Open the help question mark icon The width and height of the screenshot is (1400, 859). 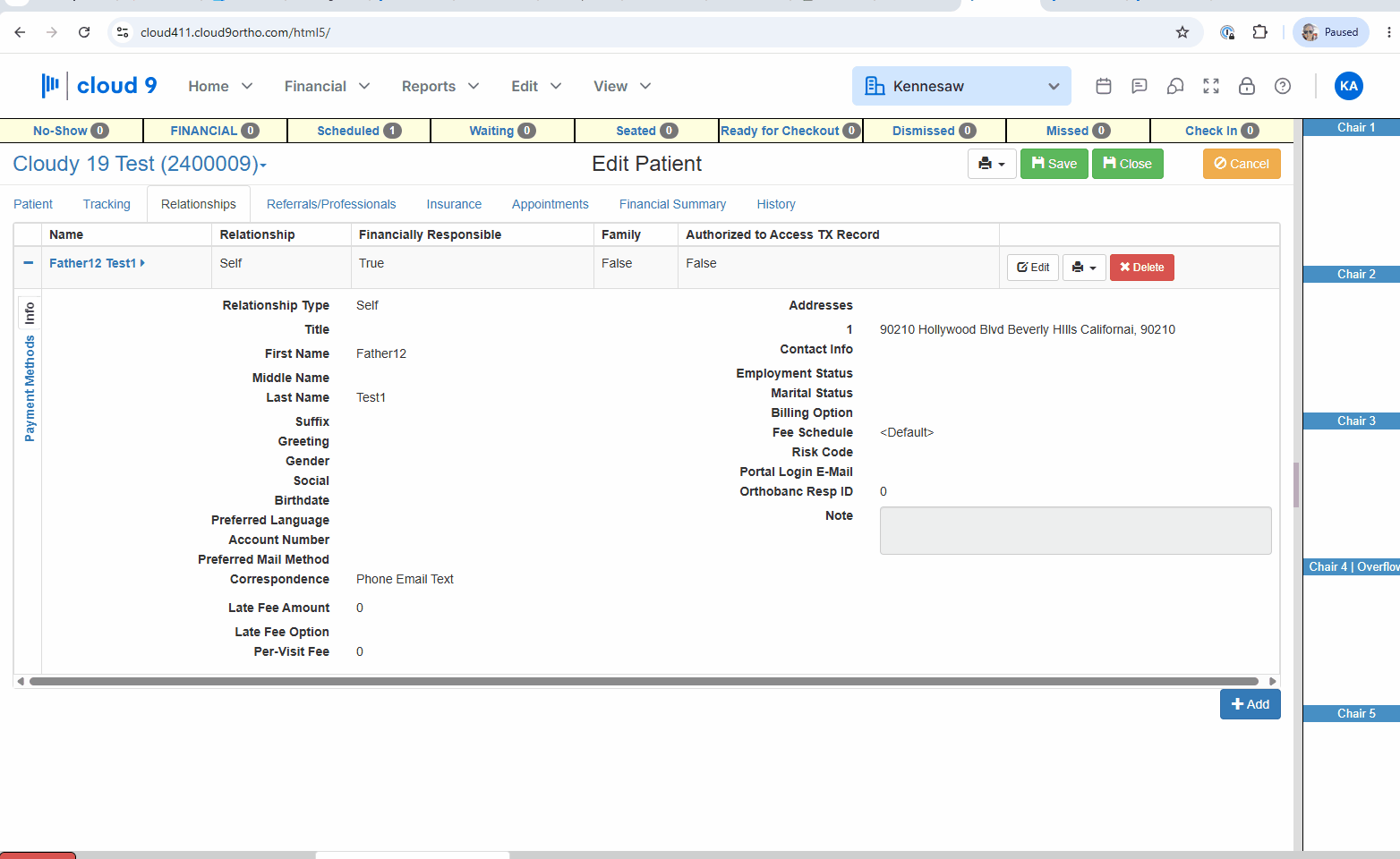tap(1283, 86)
